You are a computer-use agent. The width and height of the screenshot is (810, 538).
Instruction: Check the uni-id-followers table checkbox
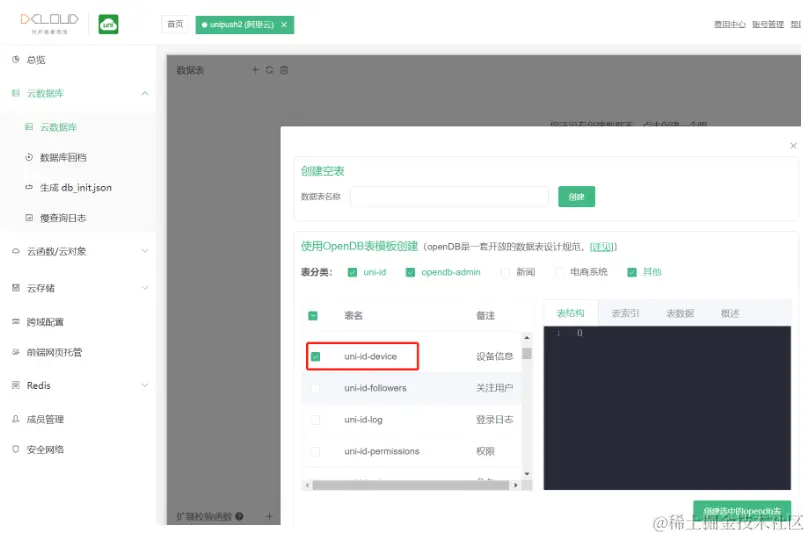click(316, 388)
